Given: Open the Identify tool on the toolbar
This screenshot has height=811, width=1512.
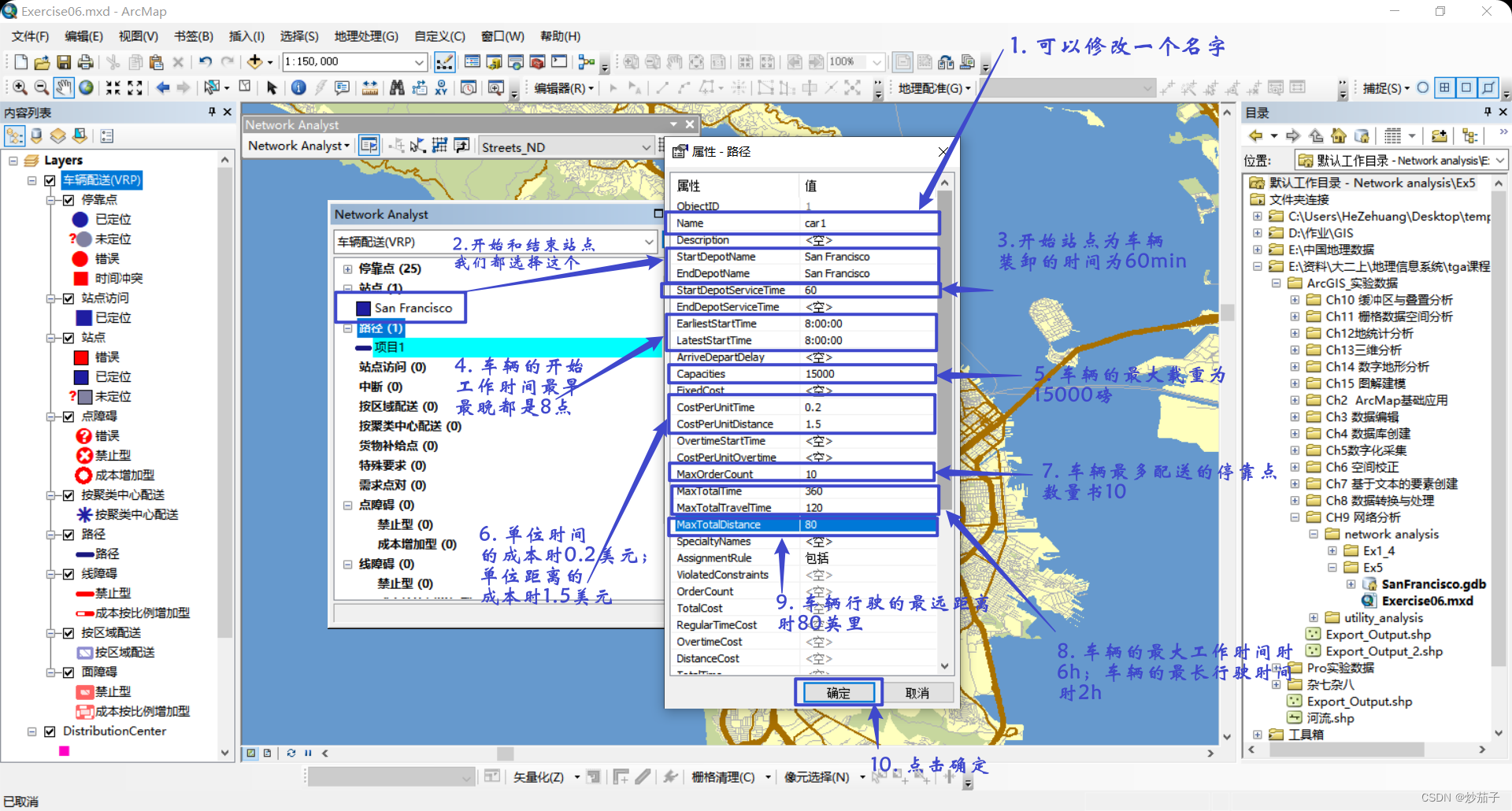Looking at the screenshot, I should (298, 87).
